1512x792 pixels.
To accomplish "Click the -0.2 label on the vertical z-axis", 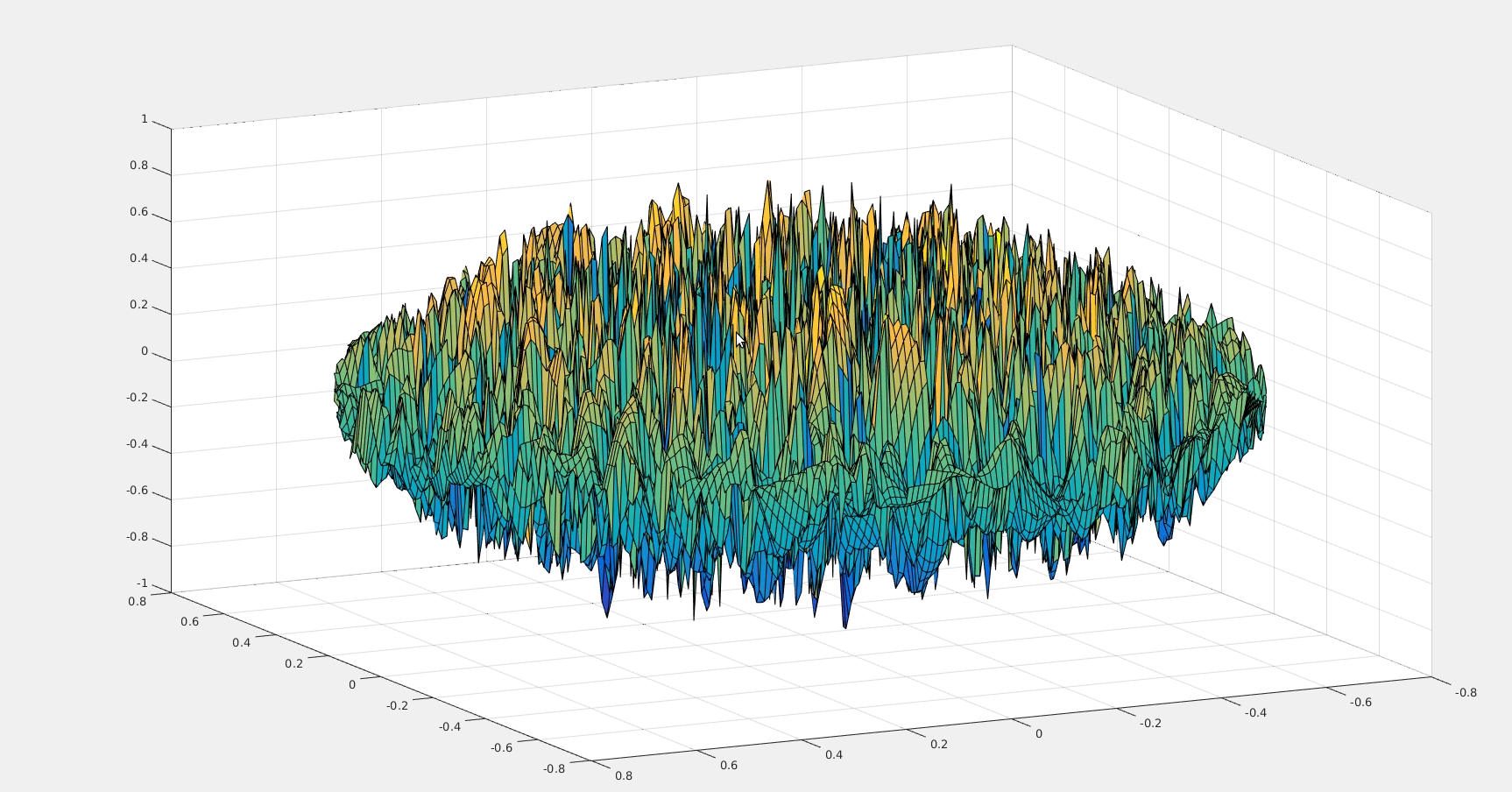I will coord(137,398).
